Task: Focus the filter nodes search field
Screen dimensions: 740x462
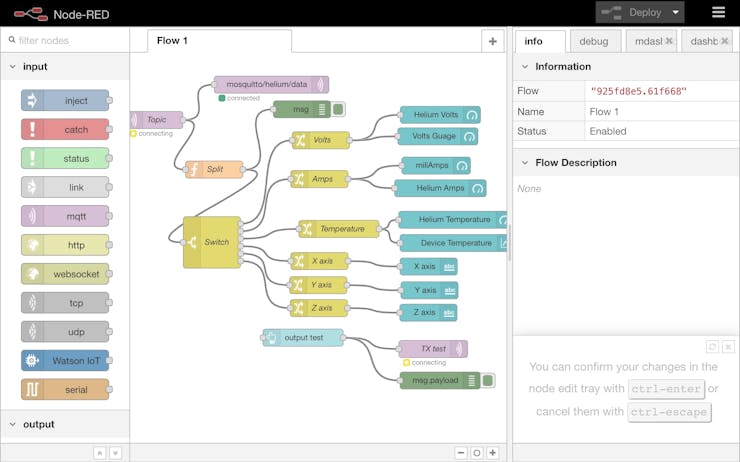Action: pyautogui.click(x=65, y=41)
